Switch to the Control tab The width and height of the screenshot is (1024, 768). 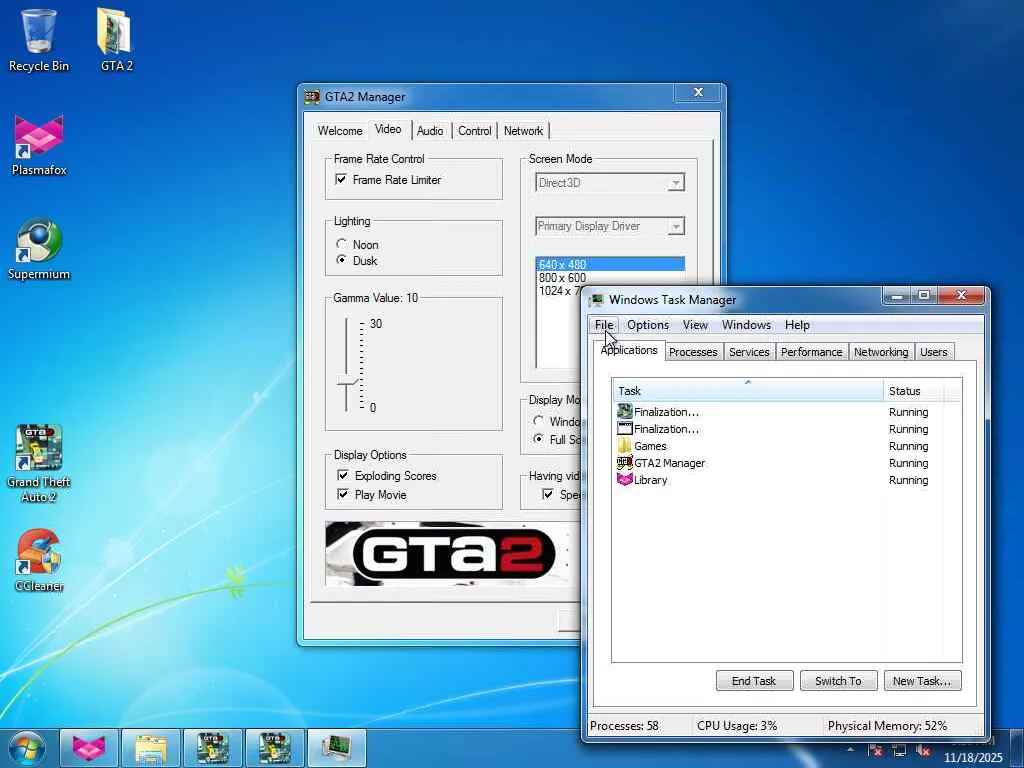pos(474,131)
